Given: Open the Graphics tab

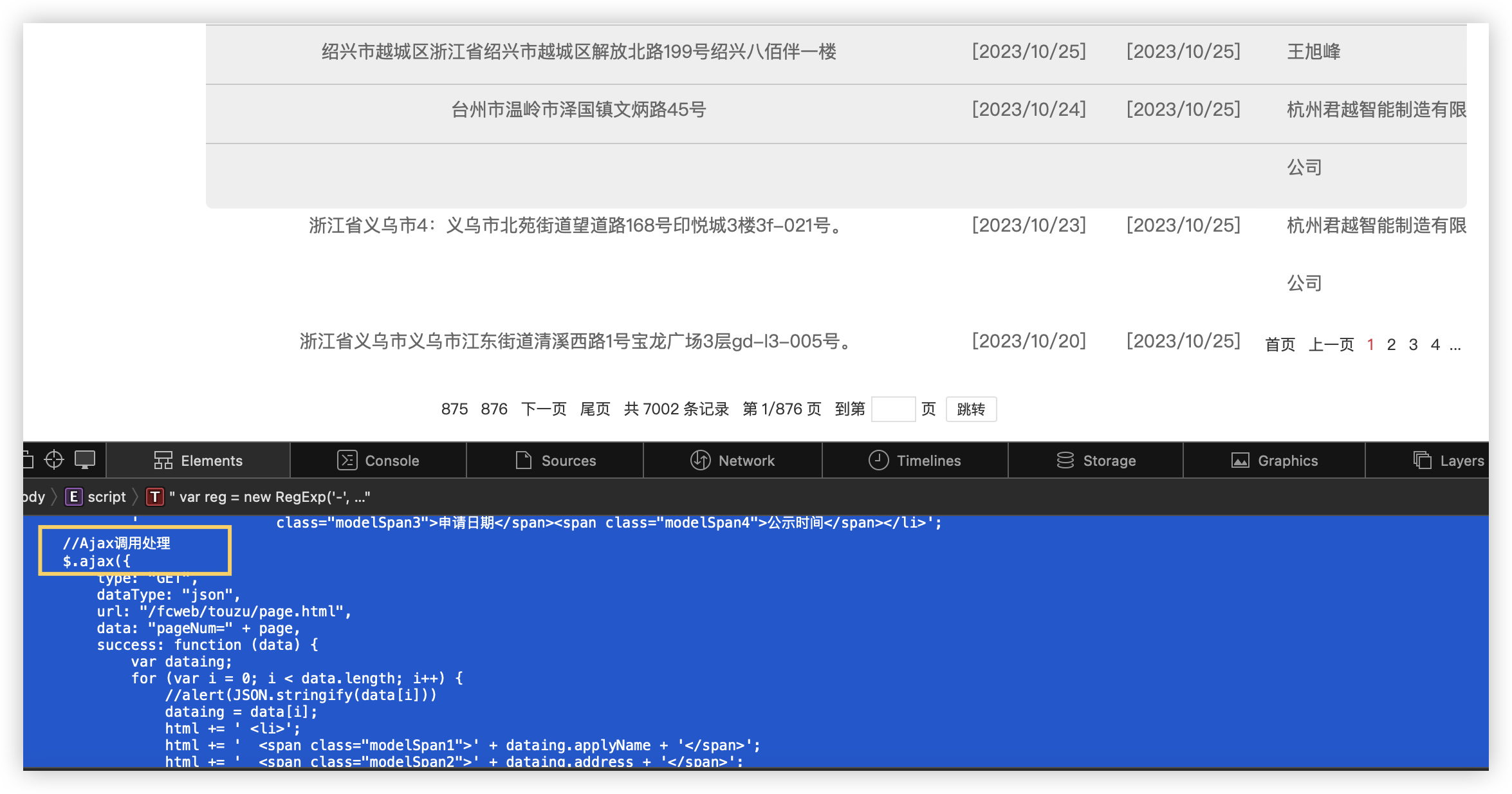Looking at the screenshot, I should 1275,461.
